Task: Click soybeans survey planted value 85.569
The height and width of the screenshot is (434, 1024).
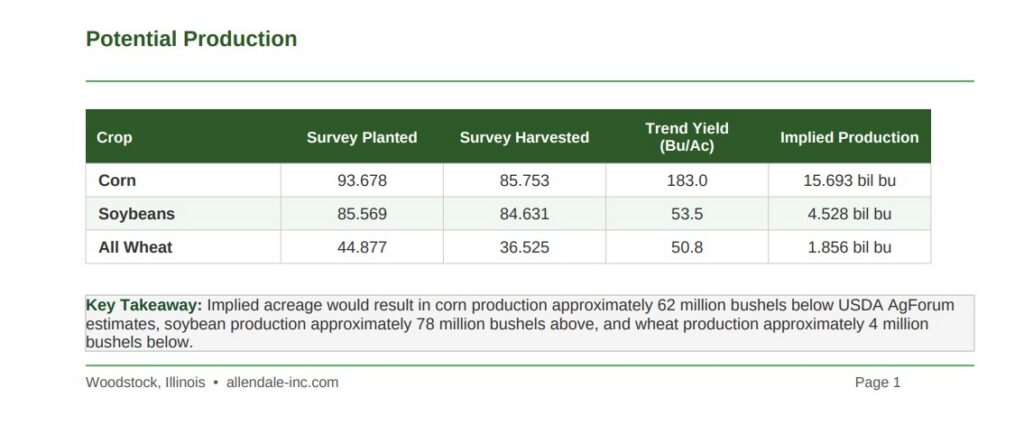Action: point(362,214)
